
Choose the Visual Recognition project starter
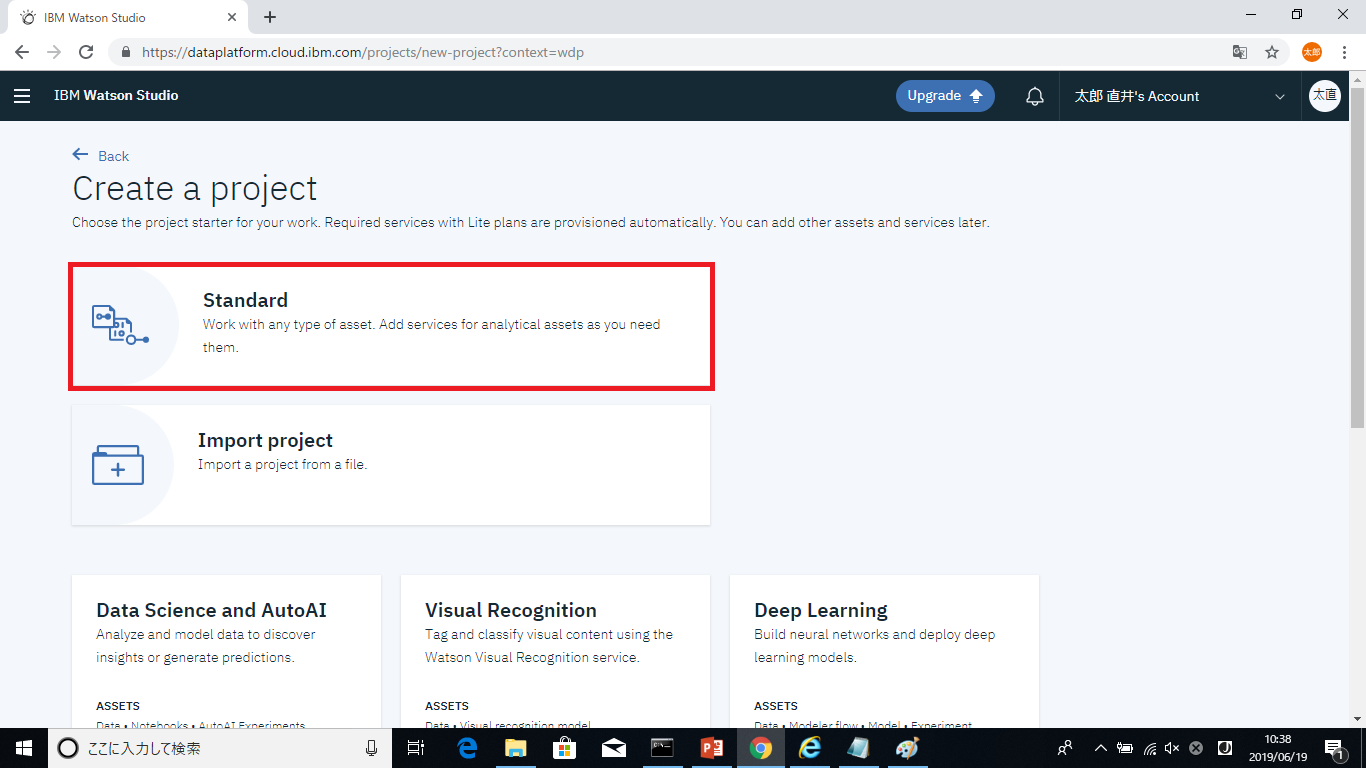point(511,611)
